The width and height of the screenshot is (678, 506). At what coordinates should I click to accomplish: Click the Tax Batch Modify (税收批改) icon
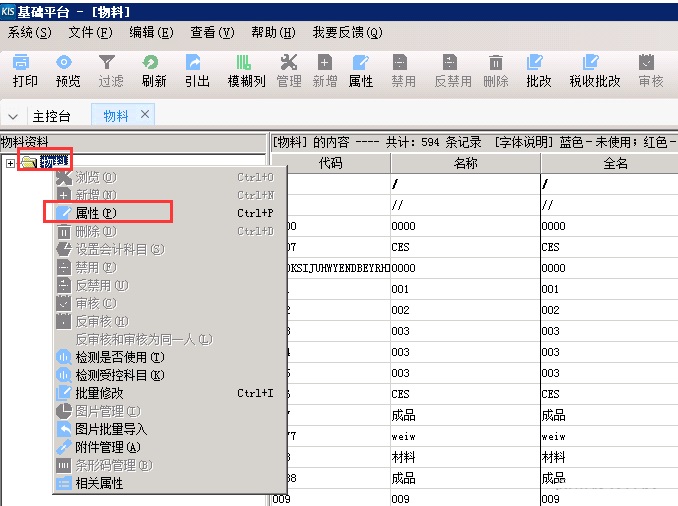[595, 70]
